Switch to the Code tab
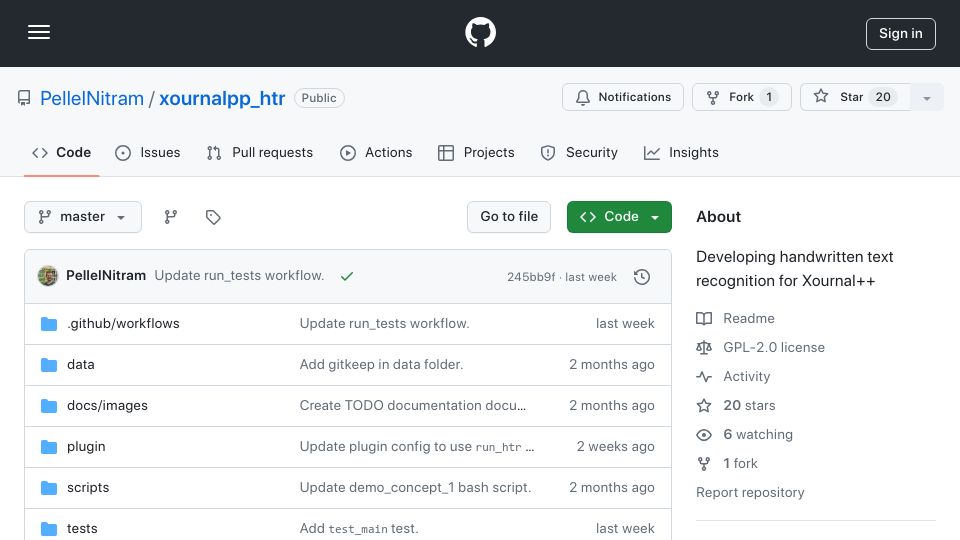The image size is (960, 540). [61, 152]
